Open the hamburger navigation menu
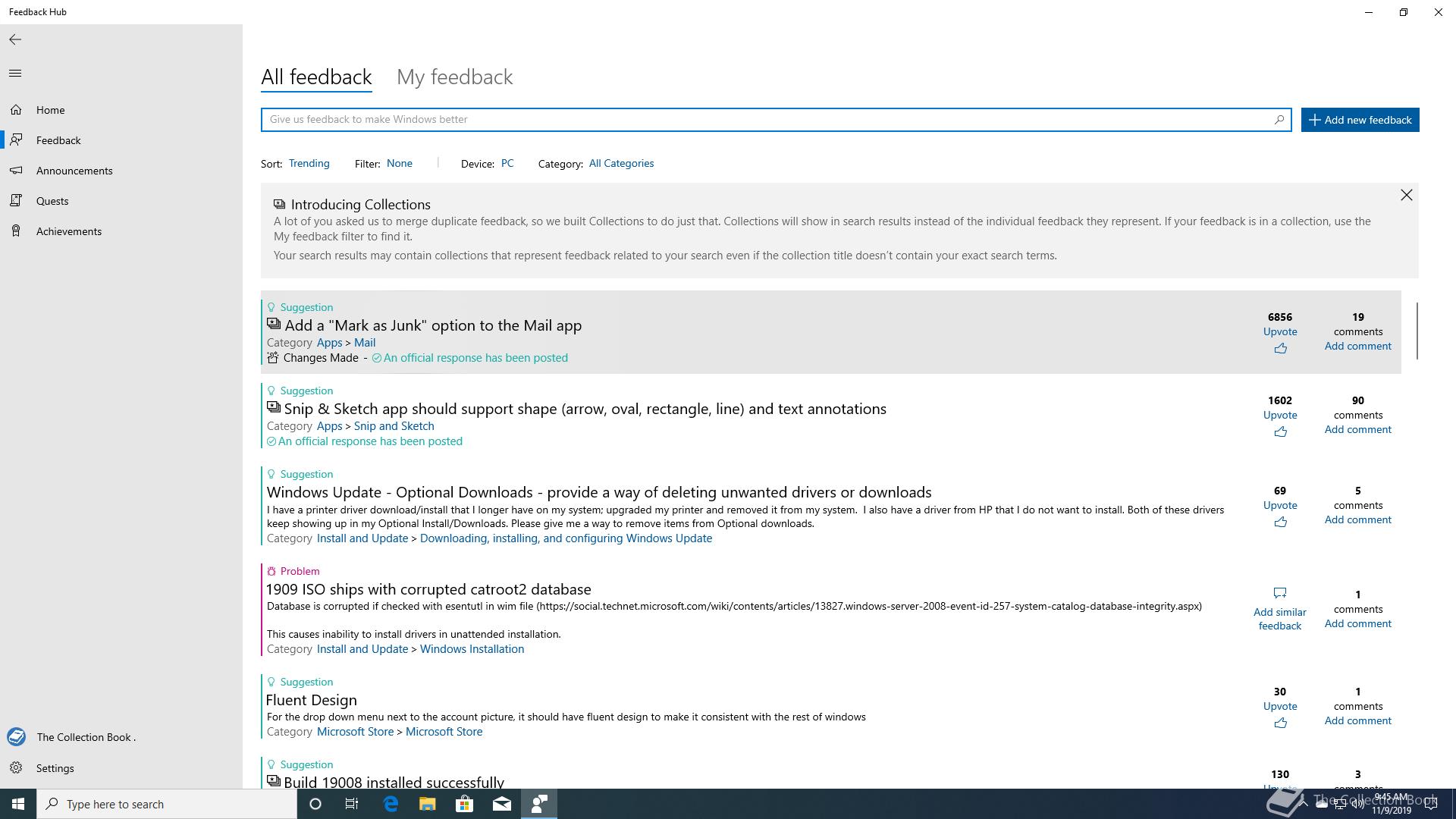 point(15,74)
